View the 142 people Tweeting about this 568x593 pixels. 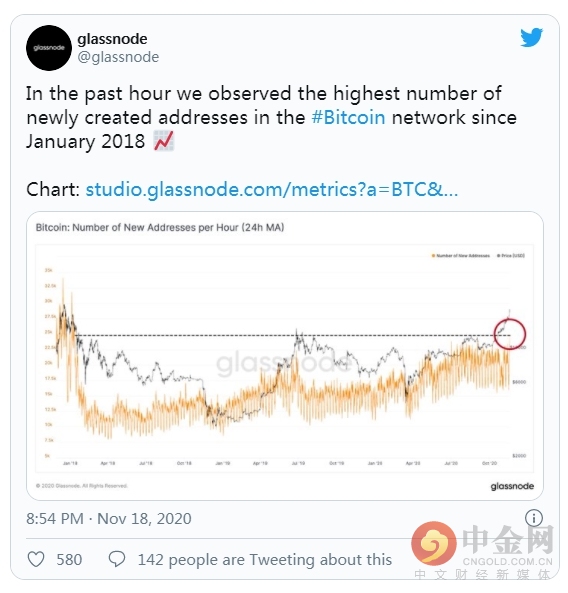[x=265, y=559]
